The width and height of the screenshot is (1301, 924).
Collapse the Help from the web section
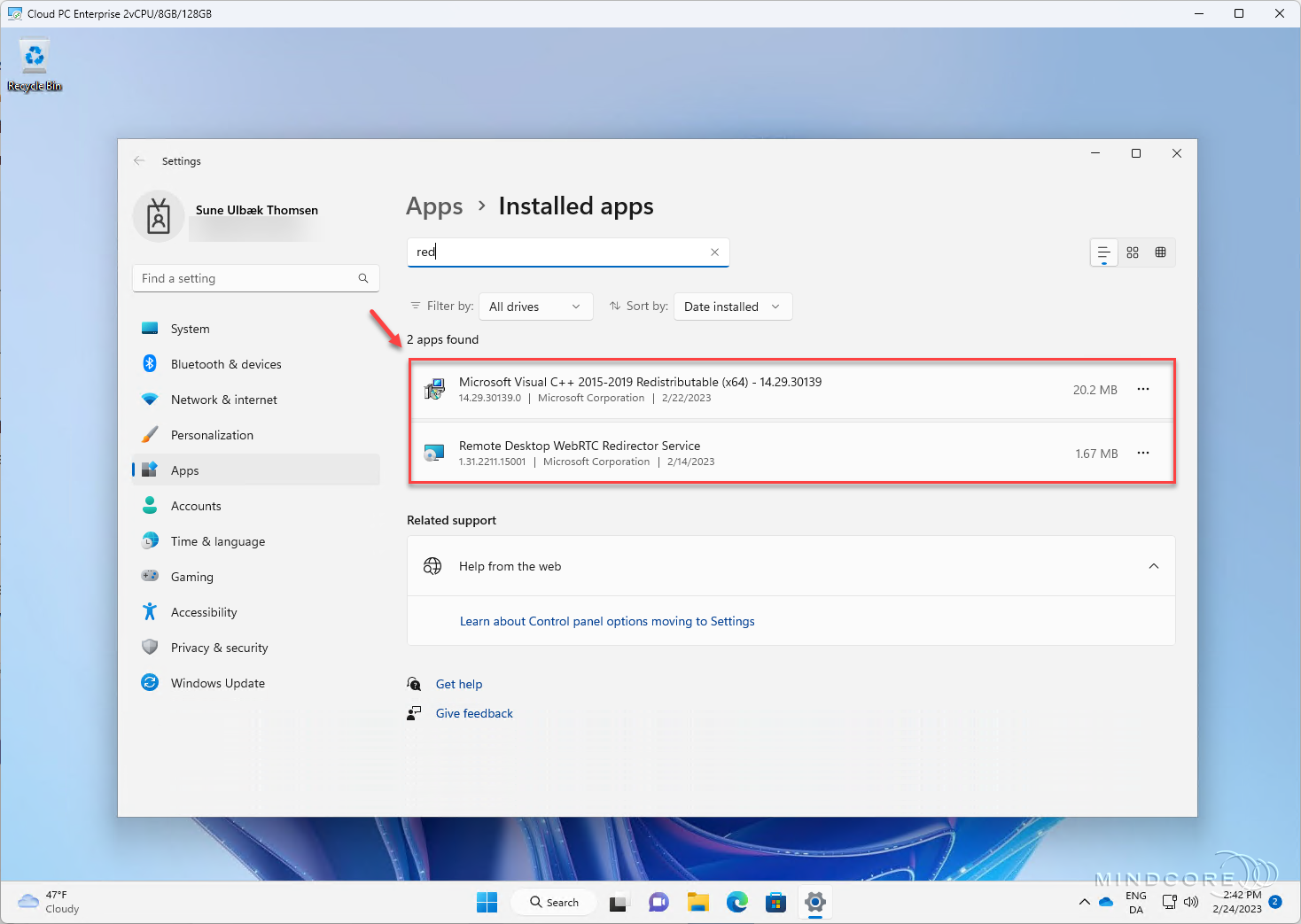tap(1153, 565)
